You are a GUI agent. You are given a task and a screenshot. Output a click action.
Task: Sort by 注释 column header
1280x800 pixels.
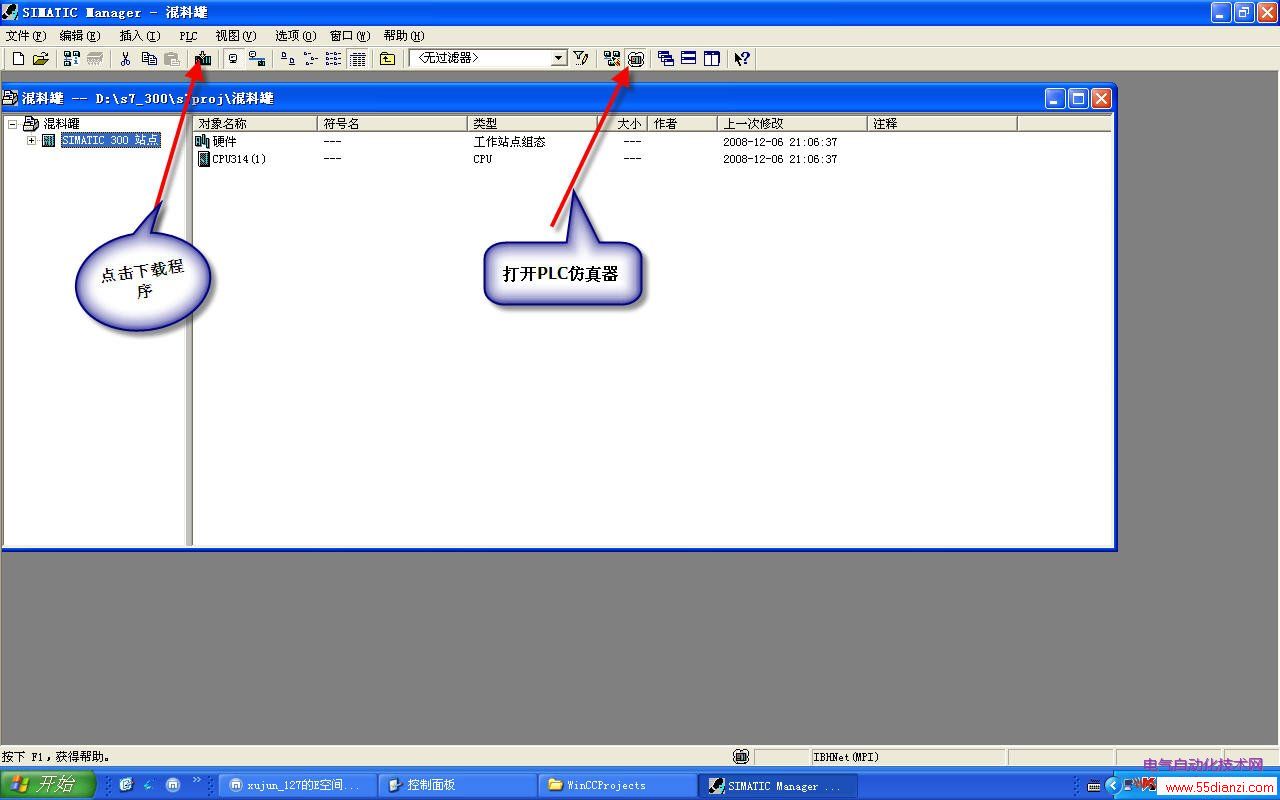[942, 124]
